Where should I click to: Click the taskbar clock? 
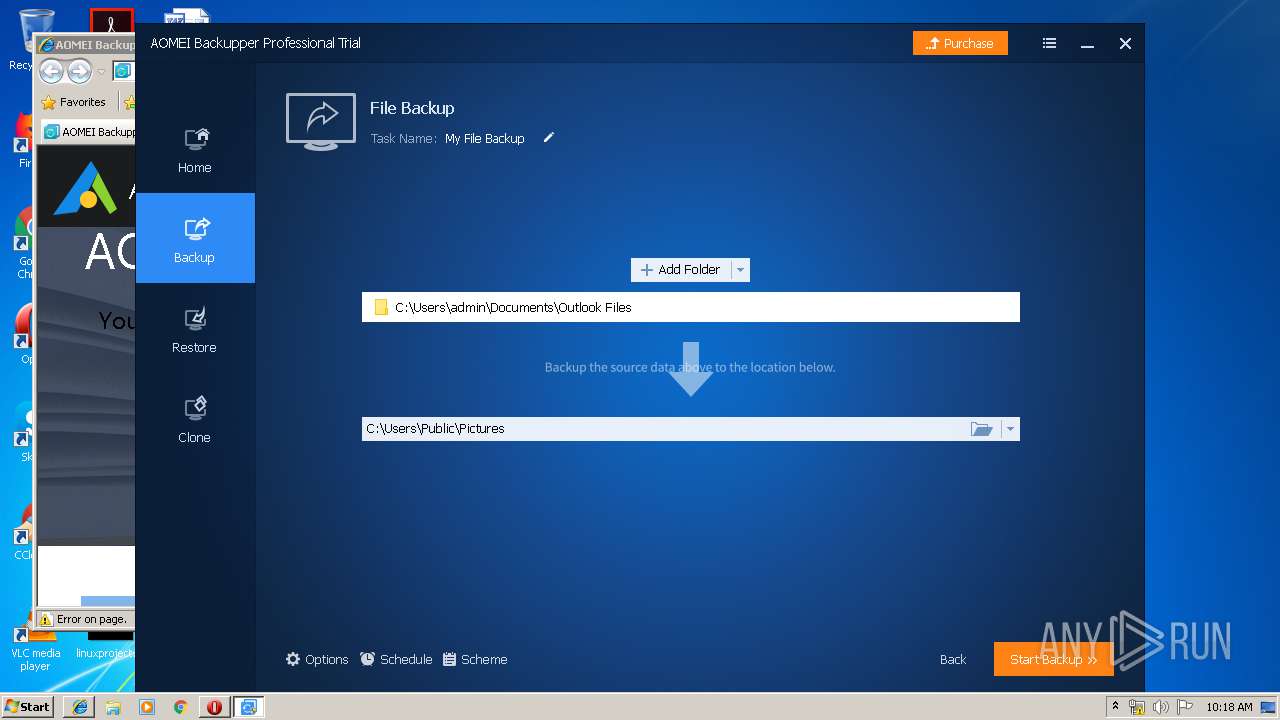1229,707
